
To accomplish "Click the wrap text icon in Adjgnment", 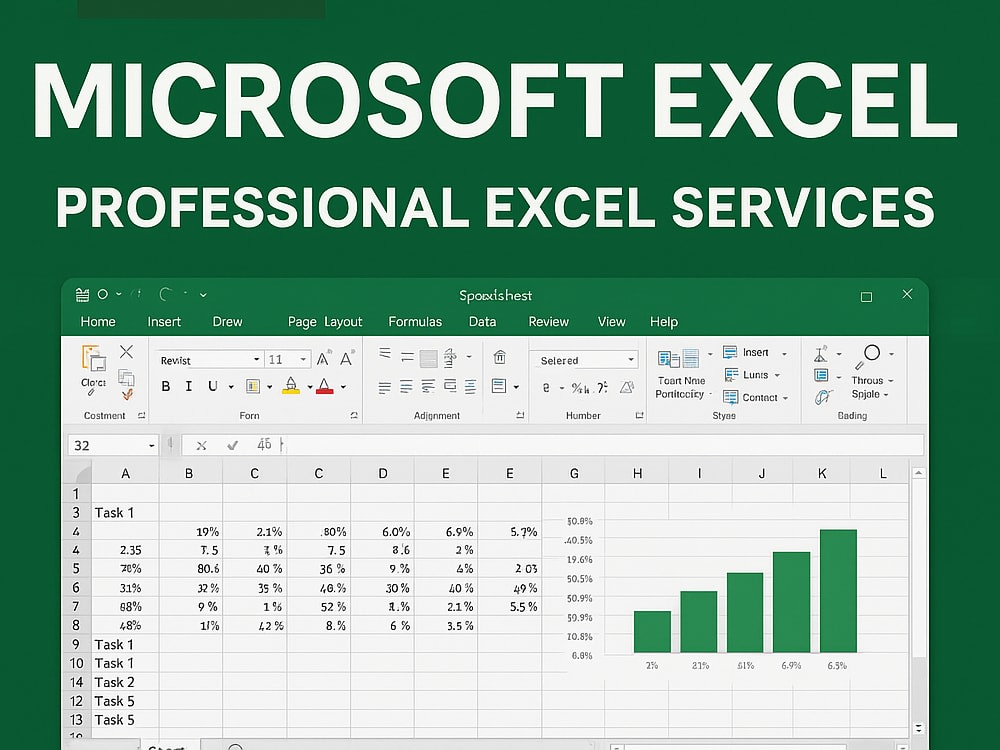I will point(500,357).
